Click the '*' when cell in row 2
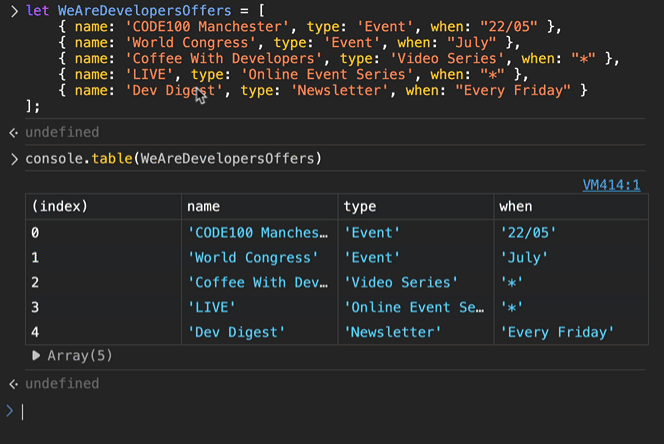The width and height of the screenshot is (664, 444). tap(571, 283)
